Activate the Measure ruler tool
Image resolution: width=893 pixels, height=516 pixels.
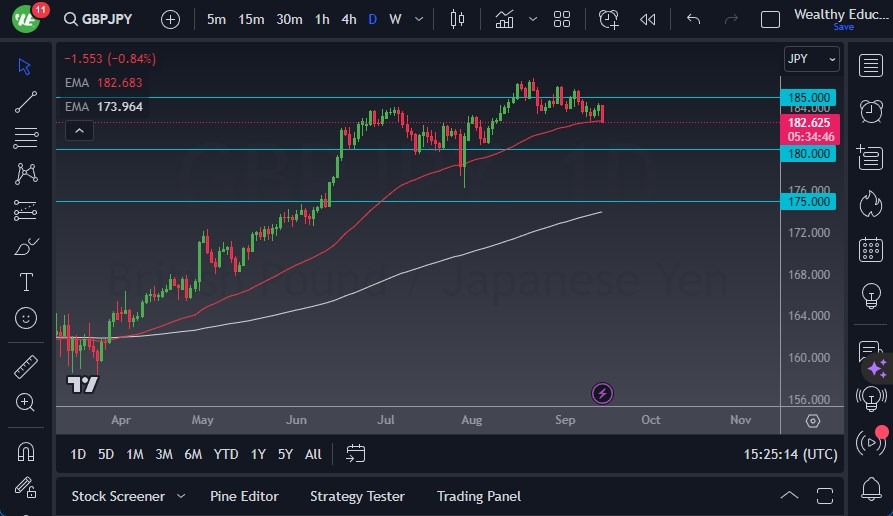pos(26,367)
